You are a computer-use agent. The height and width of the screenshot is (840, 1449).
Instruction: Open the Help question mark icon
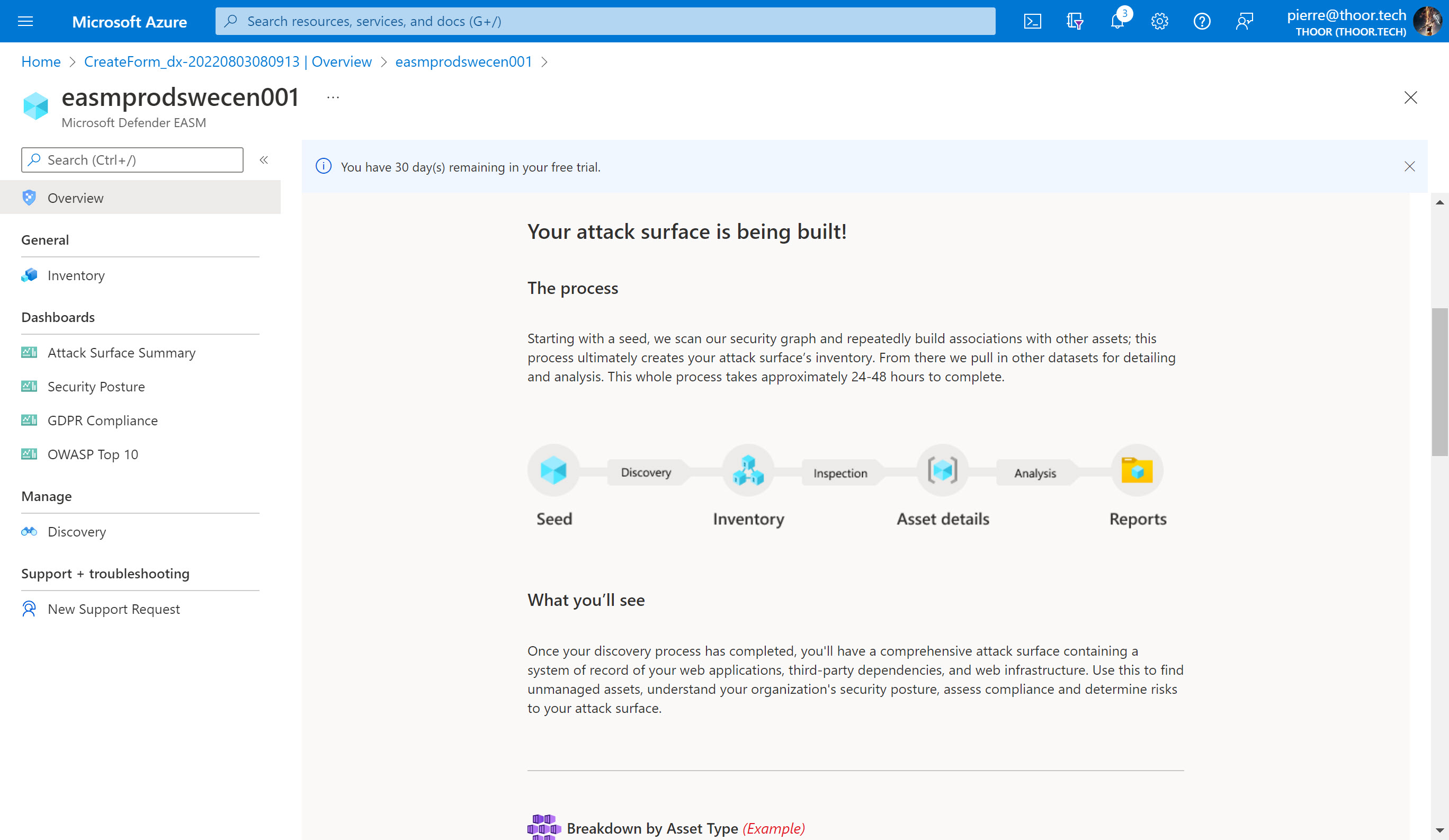1202,21
